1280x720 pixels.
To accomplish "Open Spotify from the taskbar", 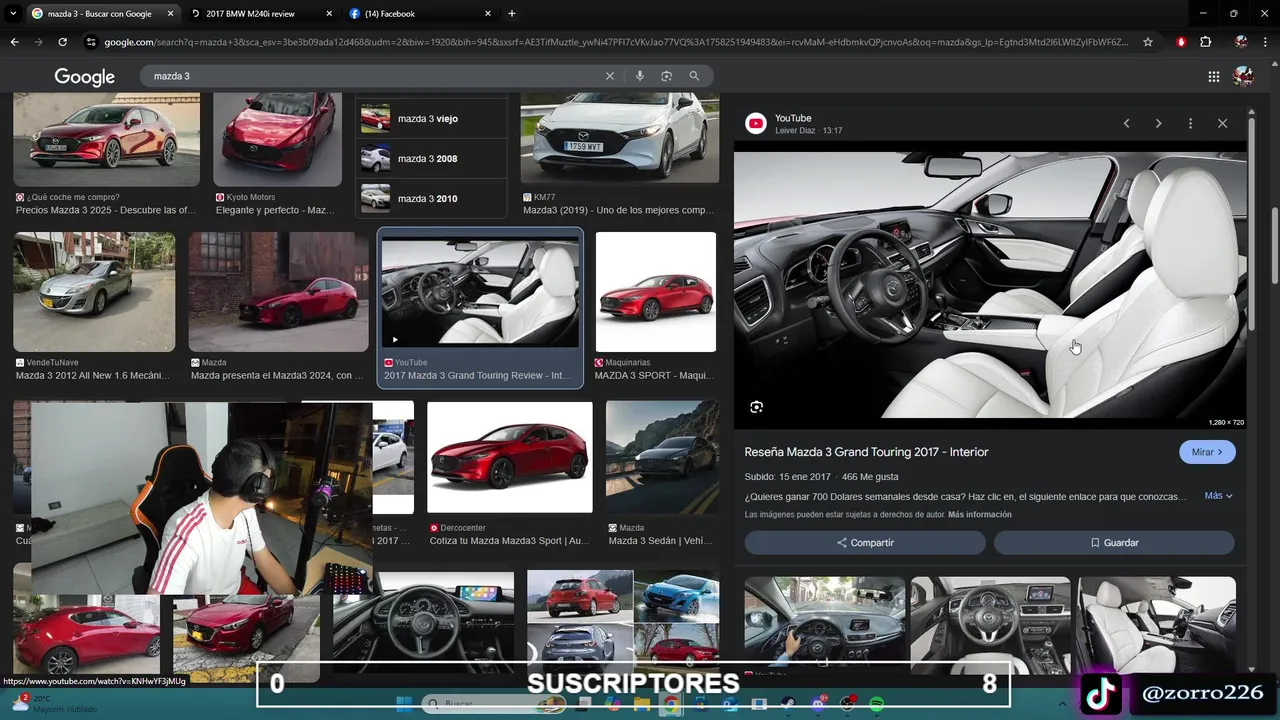I will (876, 705).
